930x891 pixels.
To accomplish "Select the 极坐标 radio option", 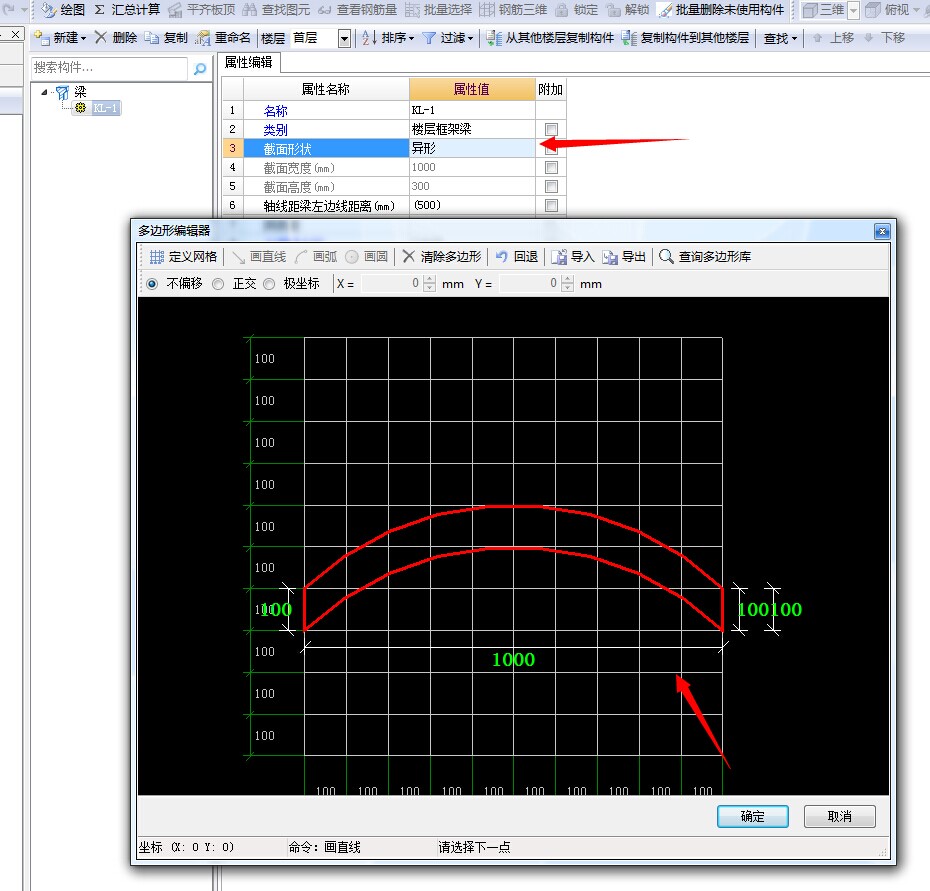I will (269, 284).
